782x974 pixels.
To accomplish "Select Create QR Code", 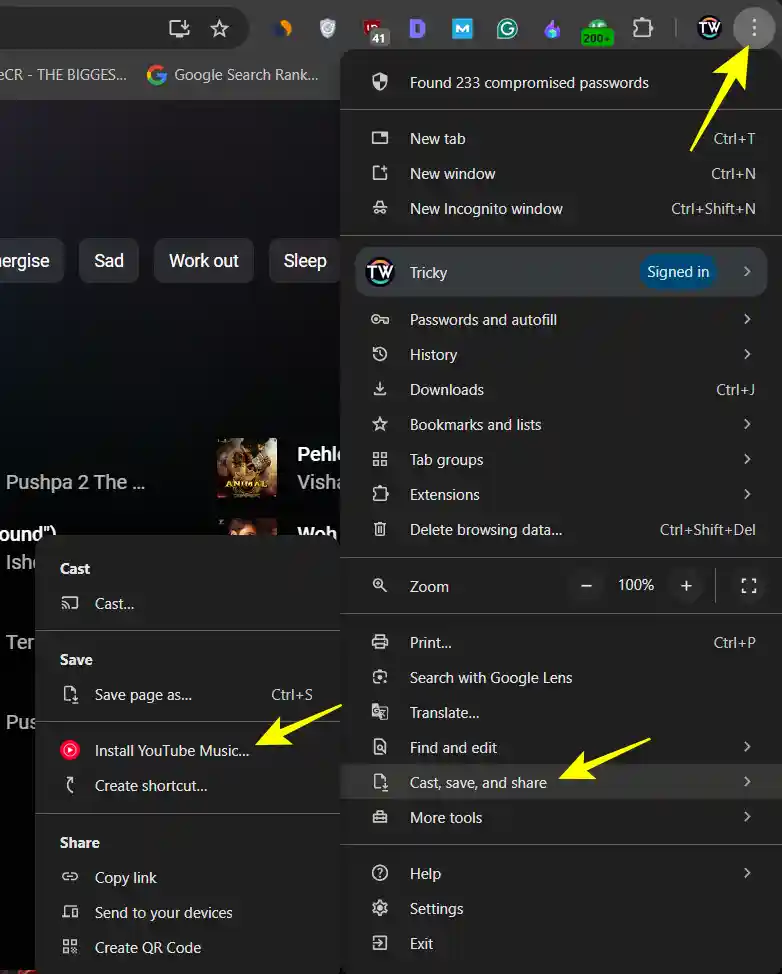I will click(x=188, y=947).
